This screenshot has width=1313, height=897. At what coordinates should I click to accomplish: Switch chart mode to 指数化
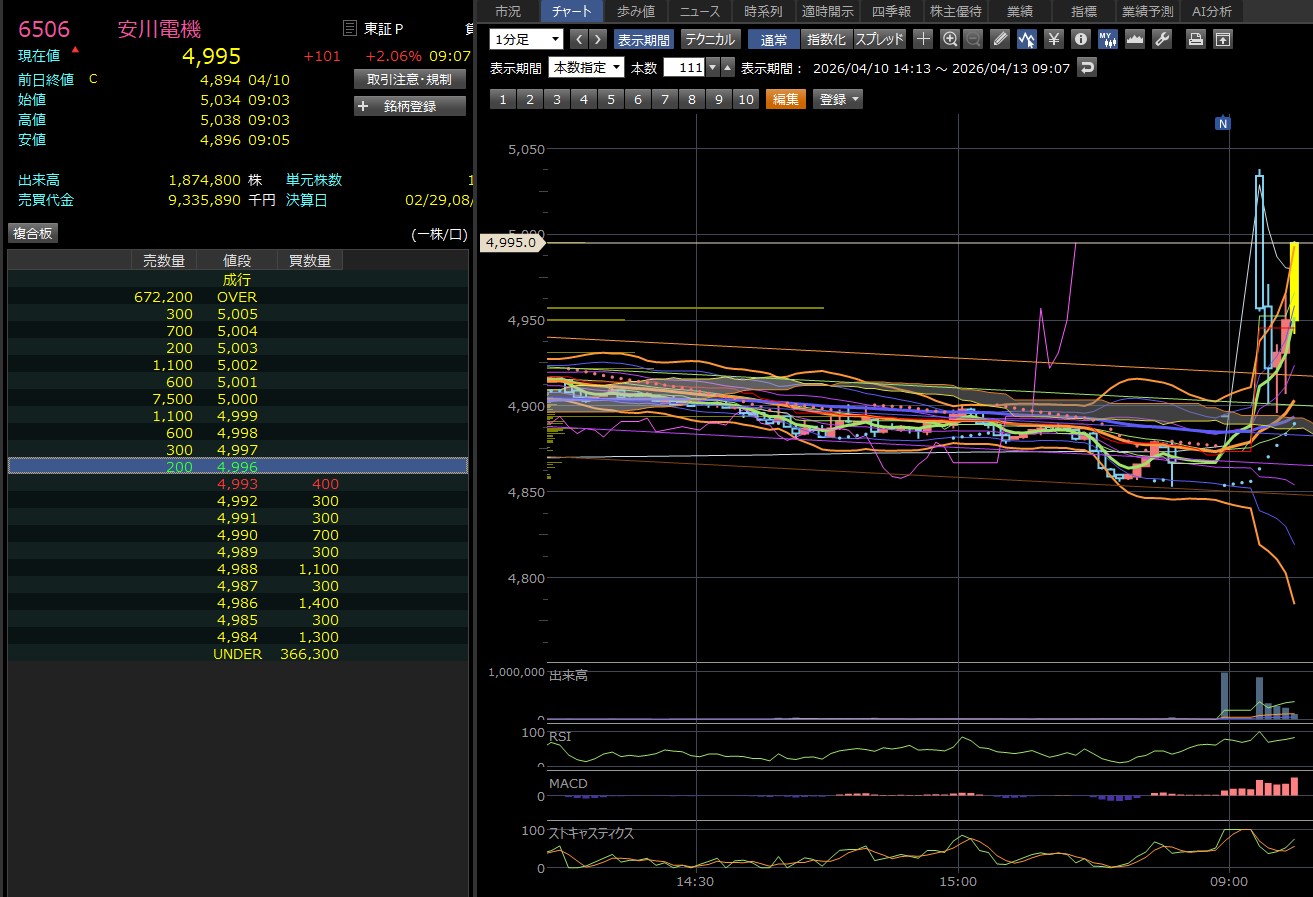pyautogui.click(x=826, y=39)
